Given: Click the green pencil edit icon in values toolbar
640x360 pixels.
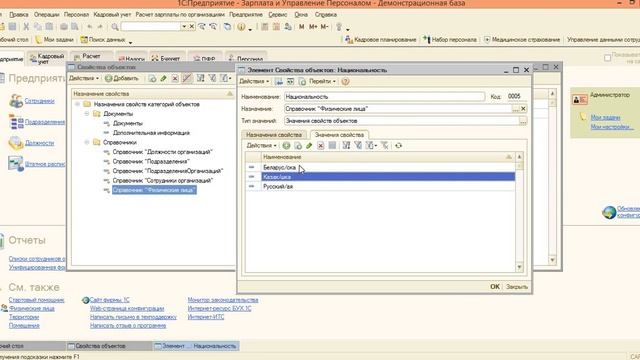Looking at the screenshot, I should (x=309, y=146).
